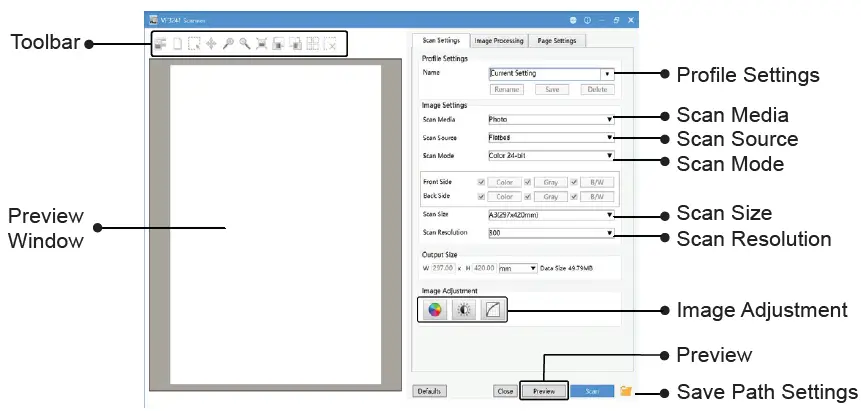
Task: Open the brightness/contrast adjustment button
Action: (464, 310)
